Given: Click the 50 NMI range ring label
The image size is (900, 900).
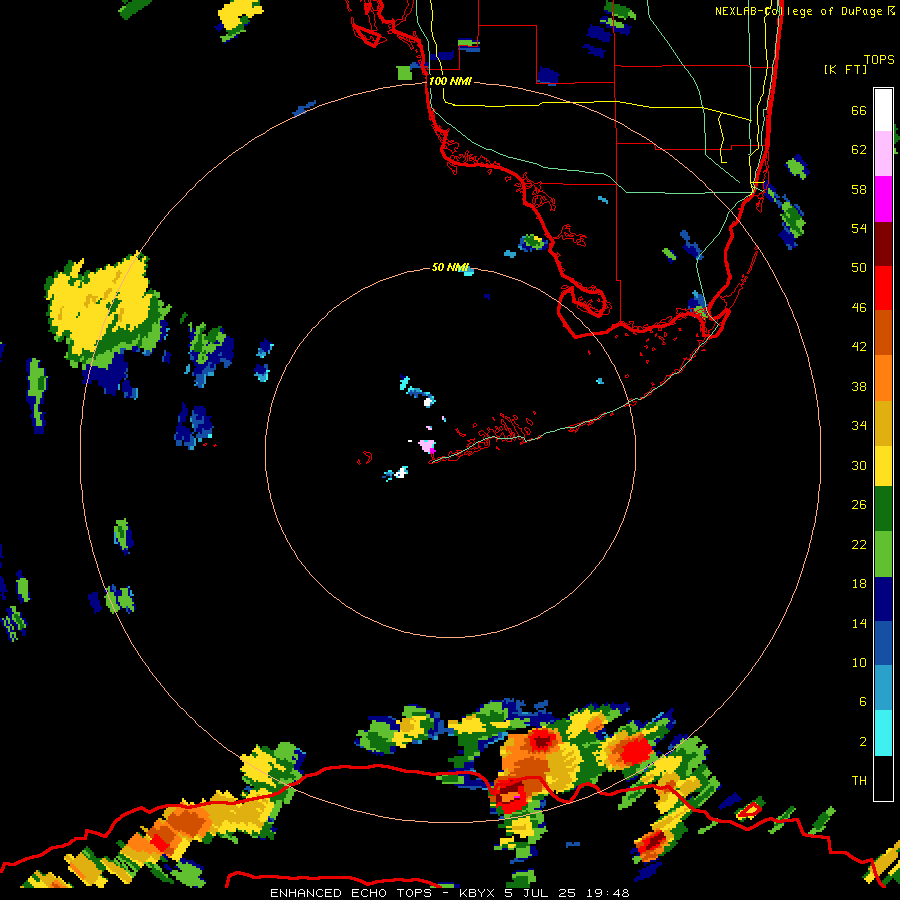Looking at the screenshot, I should (x=450, y=267).
